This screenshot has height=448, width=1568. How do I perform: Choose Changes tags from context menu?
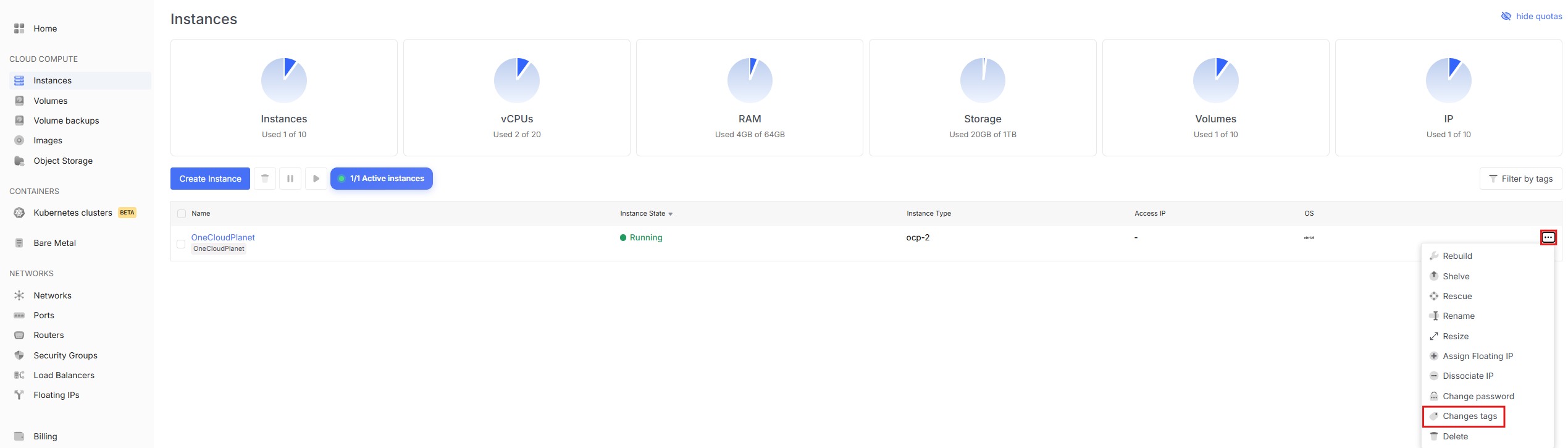[x=1469, y=416]
